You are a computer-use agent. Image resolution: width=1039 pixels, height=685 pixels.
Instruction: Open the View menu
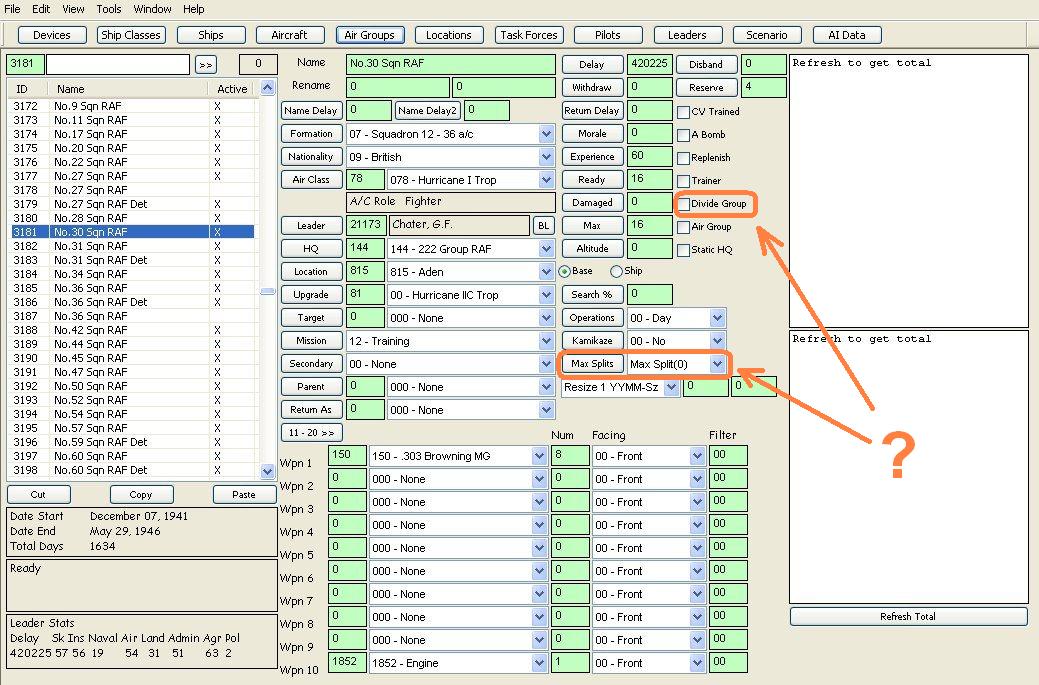(x=73, y=9)
